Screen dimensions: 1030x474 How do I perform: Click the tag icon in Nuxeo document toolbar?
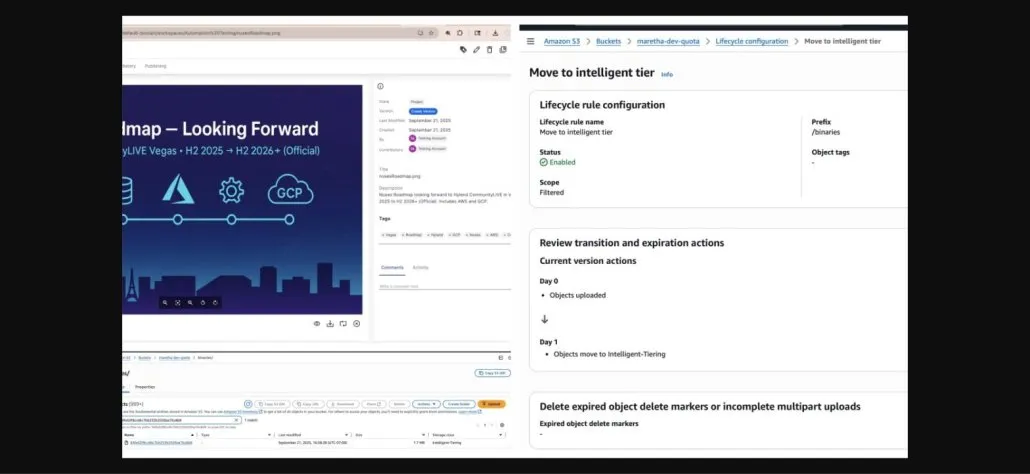(463, 49)
